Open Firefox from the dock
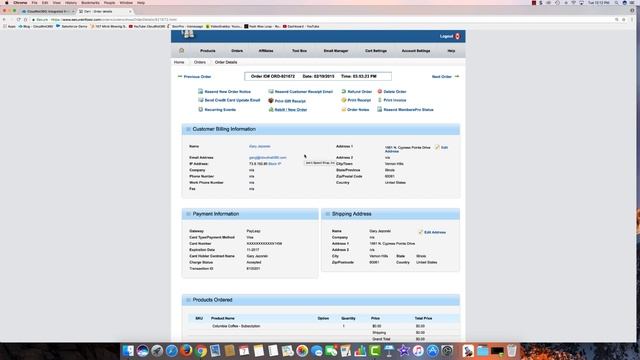The width and height of the screenshot is (640, 360). [x=186, y=351]
